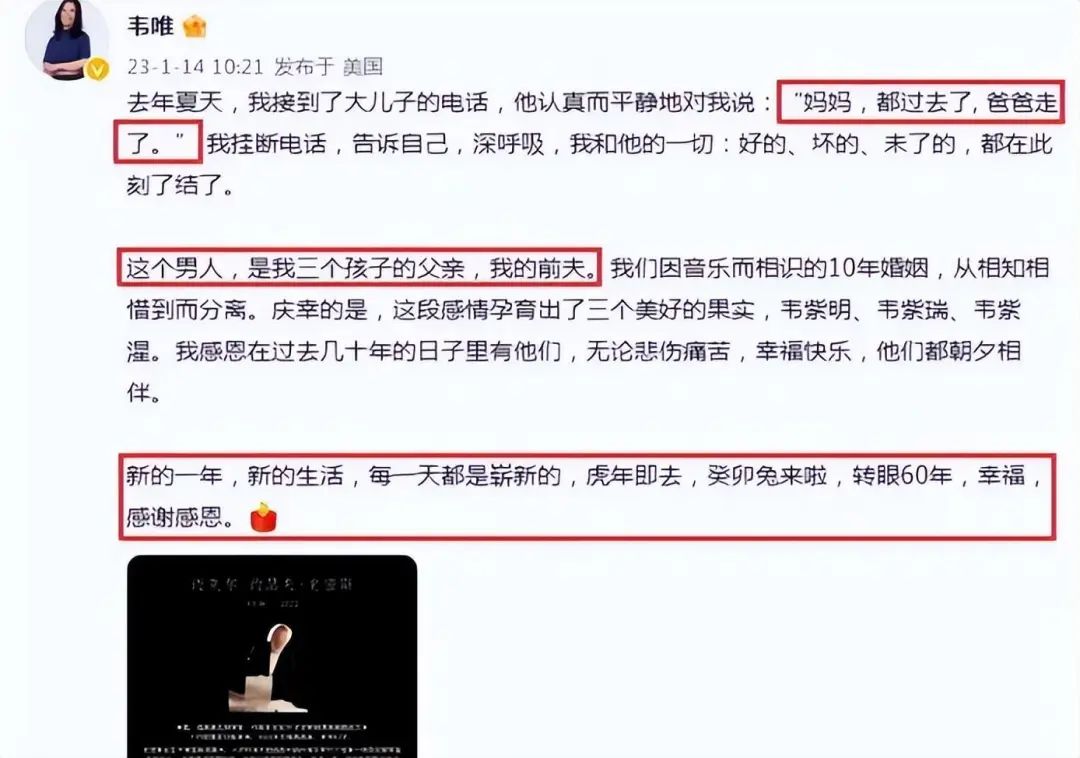This screenshot has width=1080, height=758.
Task: Click the post timestamp 23-1-14 10:21
Action: [x=196, y=67]
